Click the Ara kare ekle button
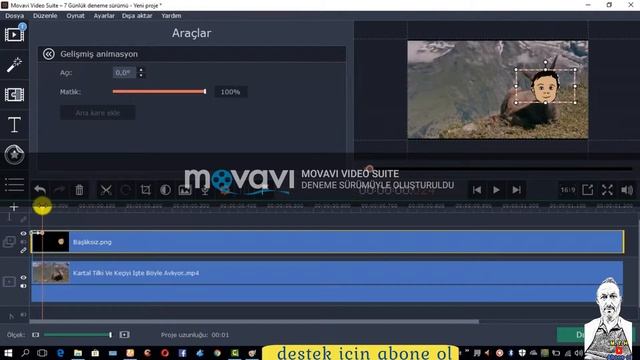Viewport: 640px width, 360px height. pos(98,113)
